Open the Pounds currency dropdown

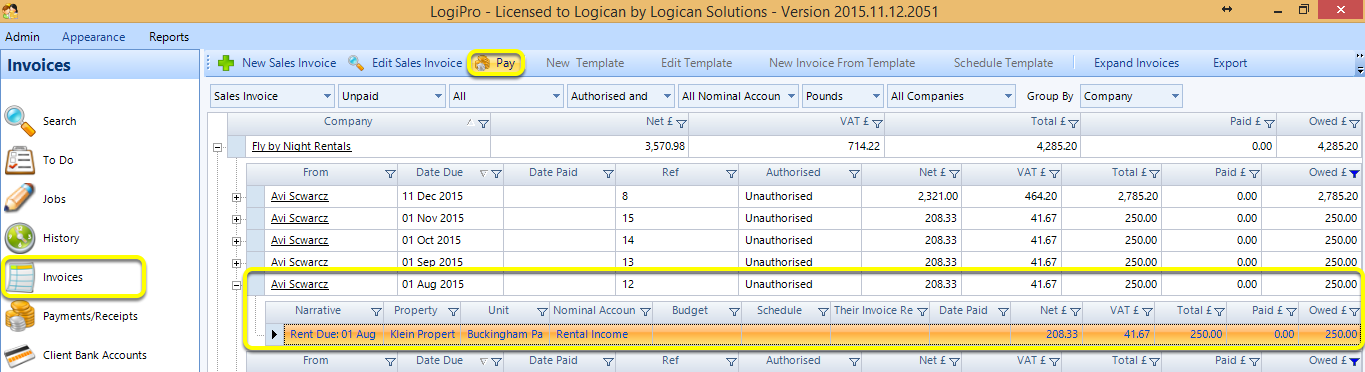(843, 96)
